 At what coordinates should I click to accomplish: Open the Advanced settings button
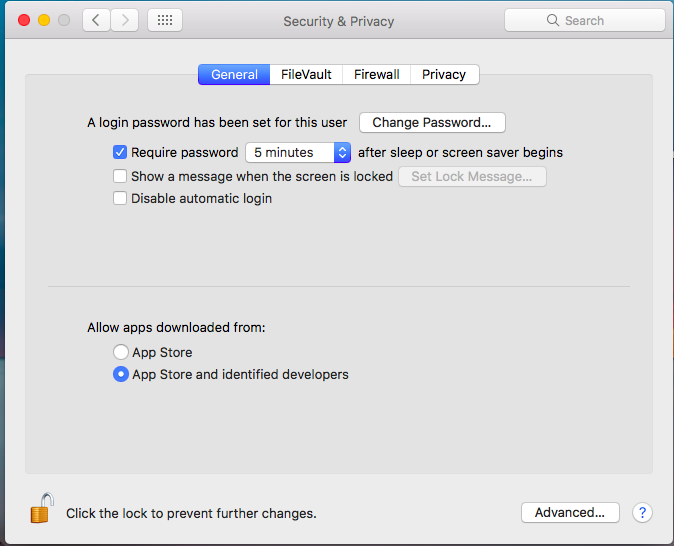coord(570,512)
